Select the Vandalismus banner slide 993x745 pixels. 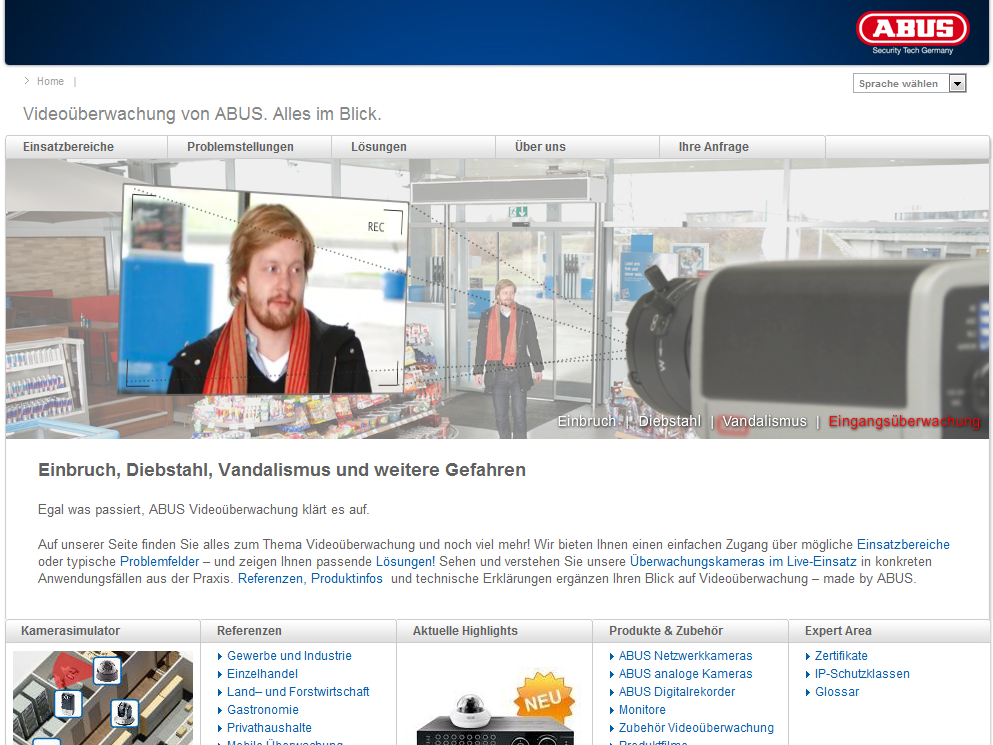point(764,421)
